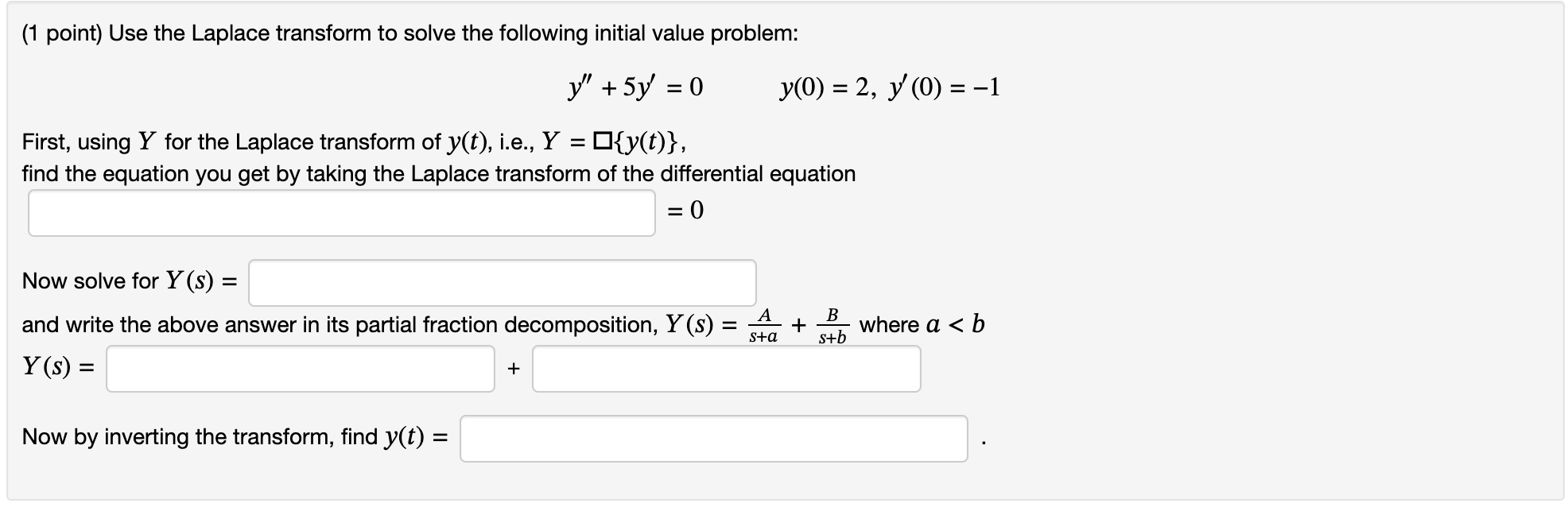This screenshot has width=1568, height=515.
Task: Focus the 'Now solve for Y(s)' answer field
Action: point(502,283)
